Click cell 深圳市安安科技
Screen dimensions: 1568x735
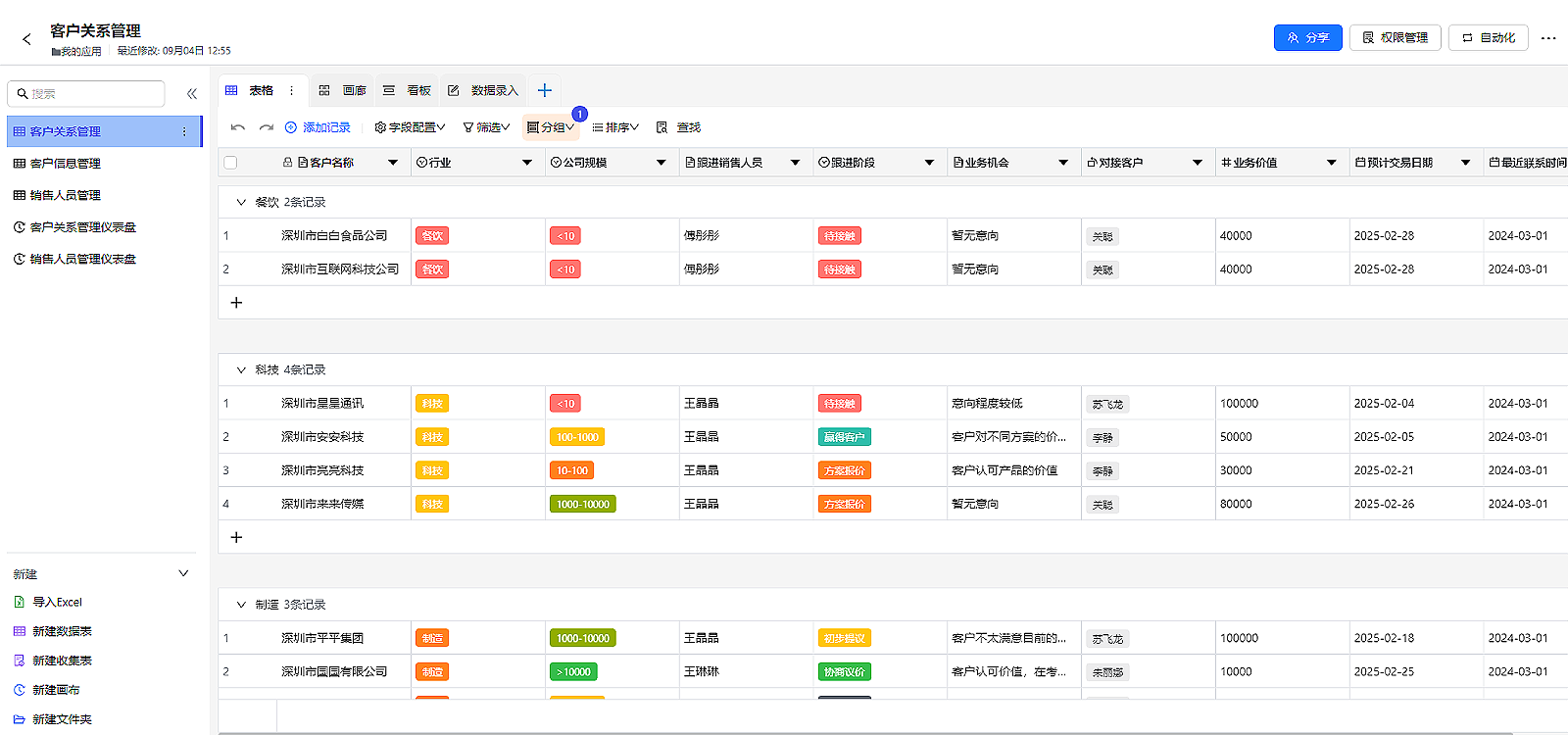[322, 437]
